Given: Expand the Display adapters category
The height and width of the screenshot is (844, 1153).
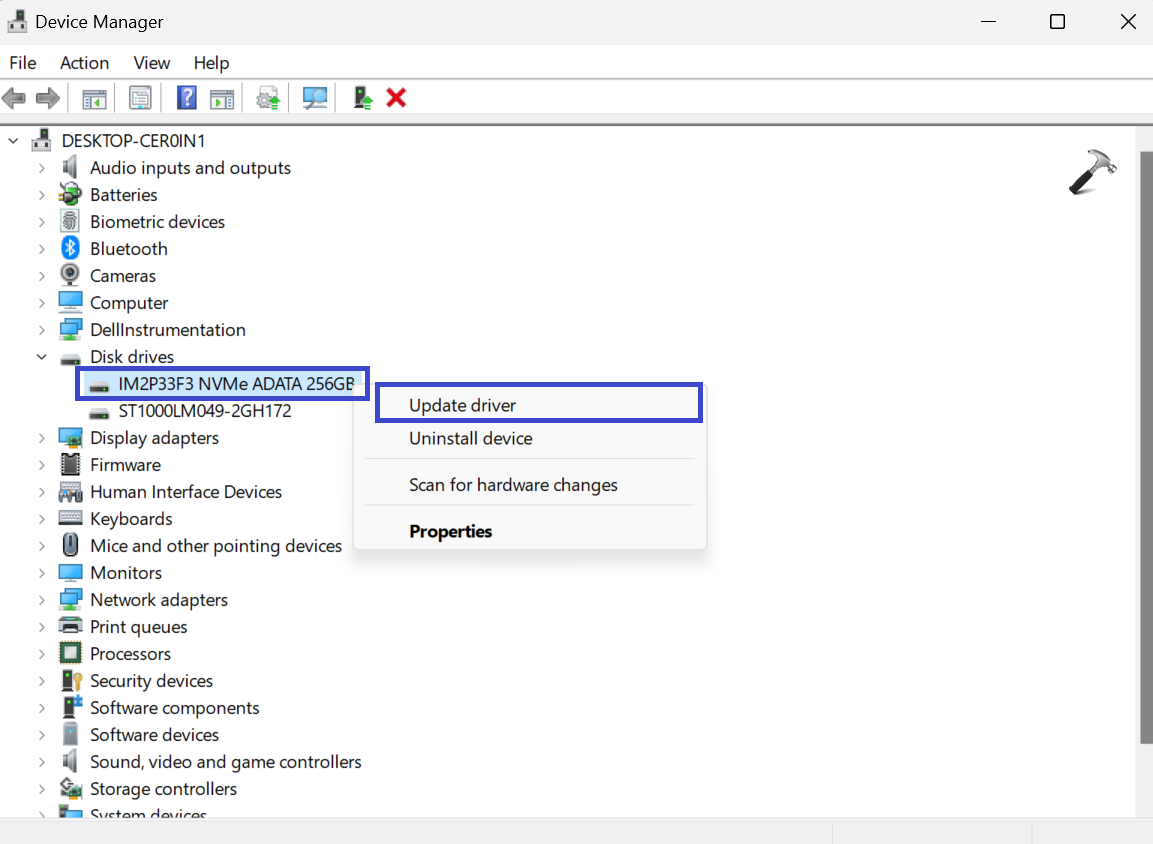Looking at the screenshot, I should (x=42, y=438).
